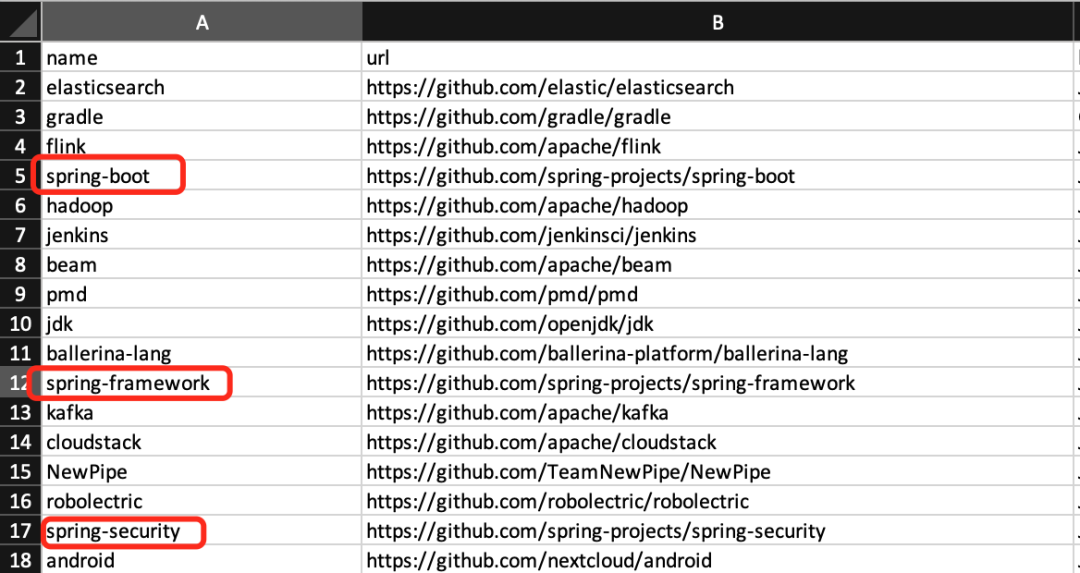Select row 12 header
Image resolution: width=1080 pixels, height=573 pixels.
point(20,383)
